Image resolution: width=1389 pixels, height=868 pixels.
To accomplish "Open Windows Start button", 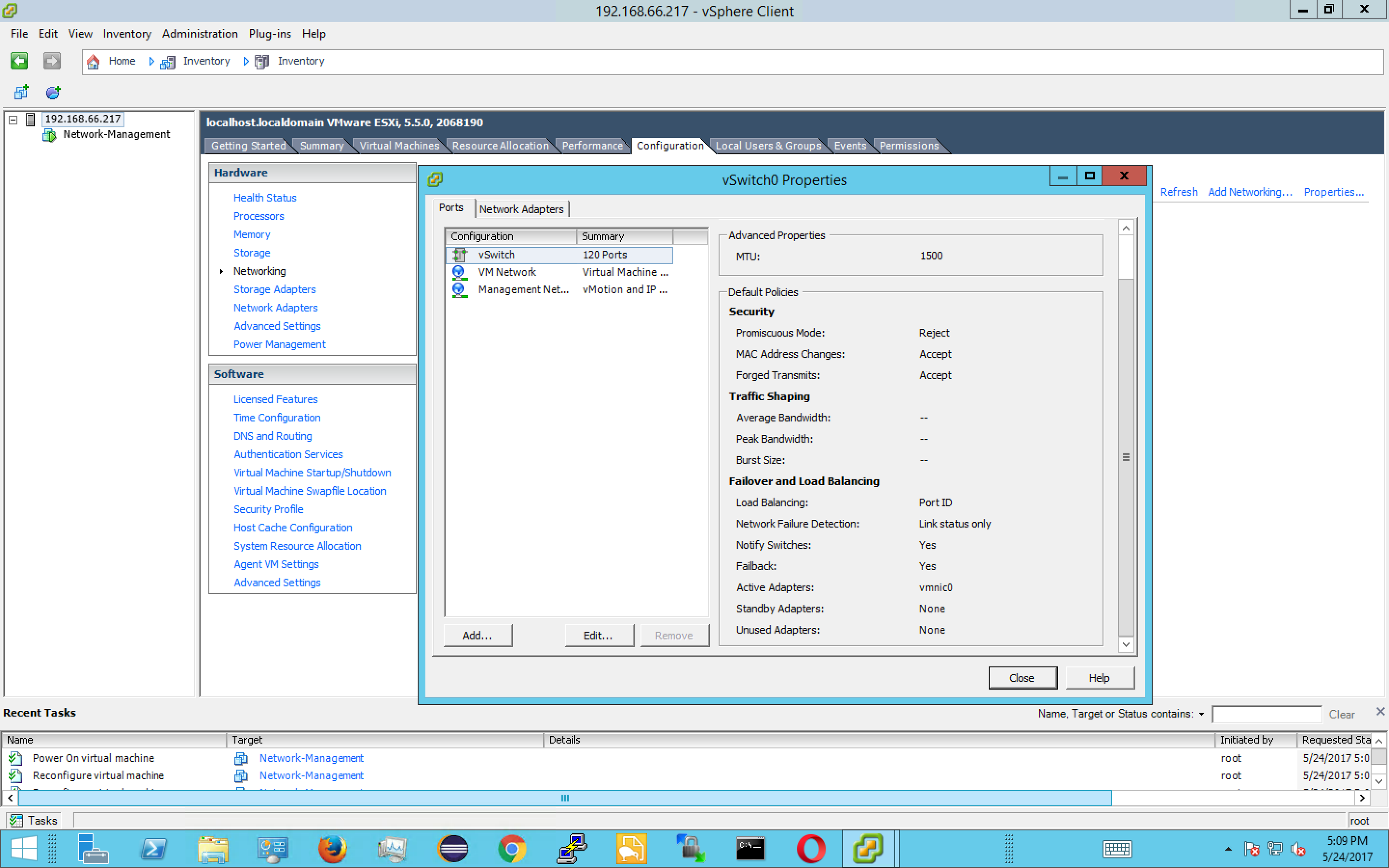I will tap(24, 849).
